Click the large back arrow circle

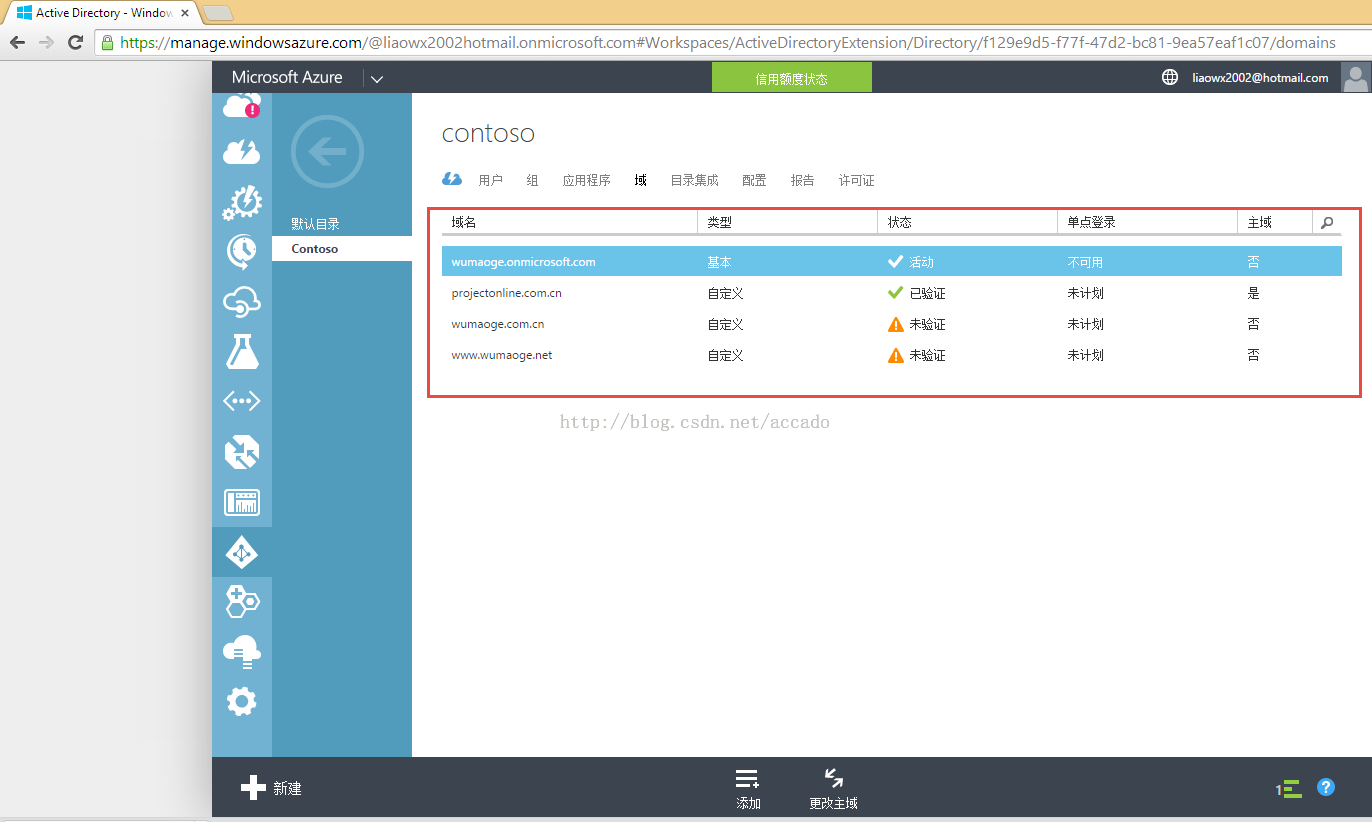tap(327, 152)
